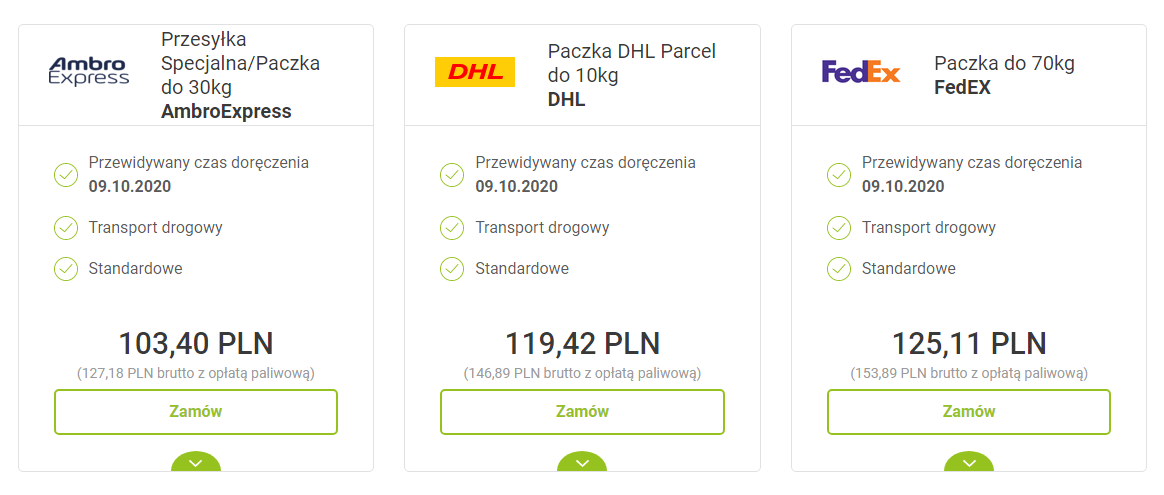The width and height of the screenshot is (1164, 495).
Task: Click Transport drogowy checkmark in DHL card
Action: pos(452,228)
